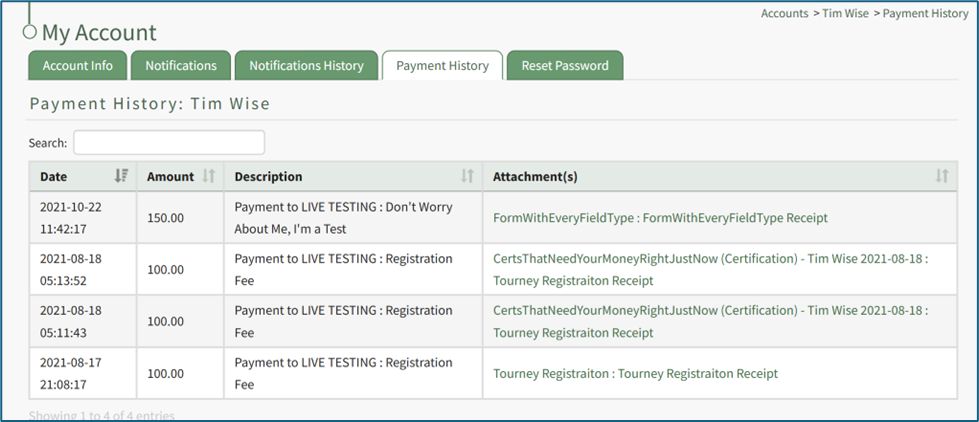The width and height of the screenshot is (979, 422).
Task: Click the Date column header text
Action: click(x=54, y=176)
